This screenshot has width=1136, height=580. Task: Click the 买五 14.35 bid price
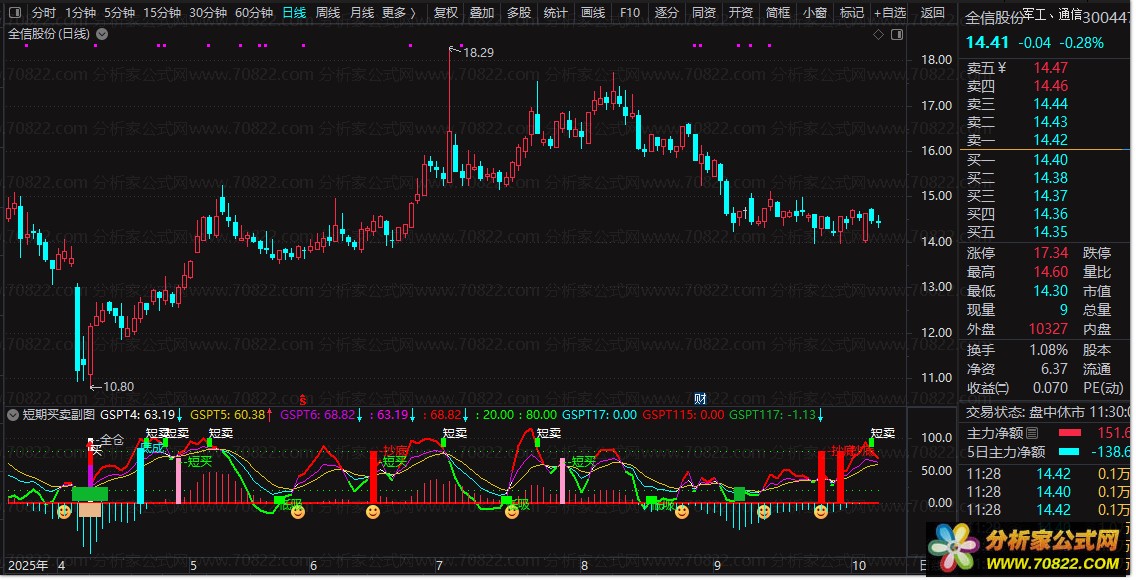[1051, 232]
